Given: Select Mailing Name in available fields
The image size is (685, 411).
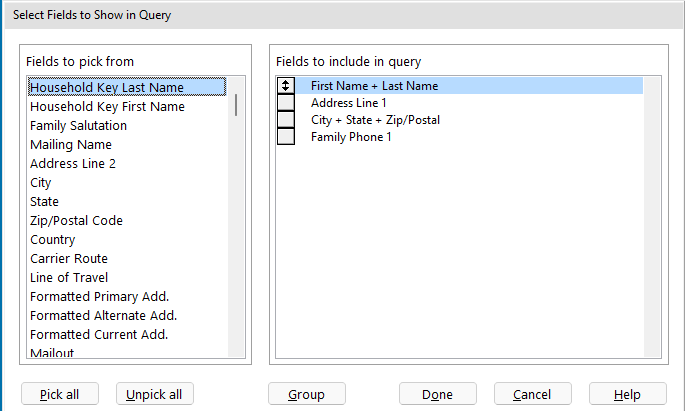Looking at the screenshot, I should tap(71, 144).
